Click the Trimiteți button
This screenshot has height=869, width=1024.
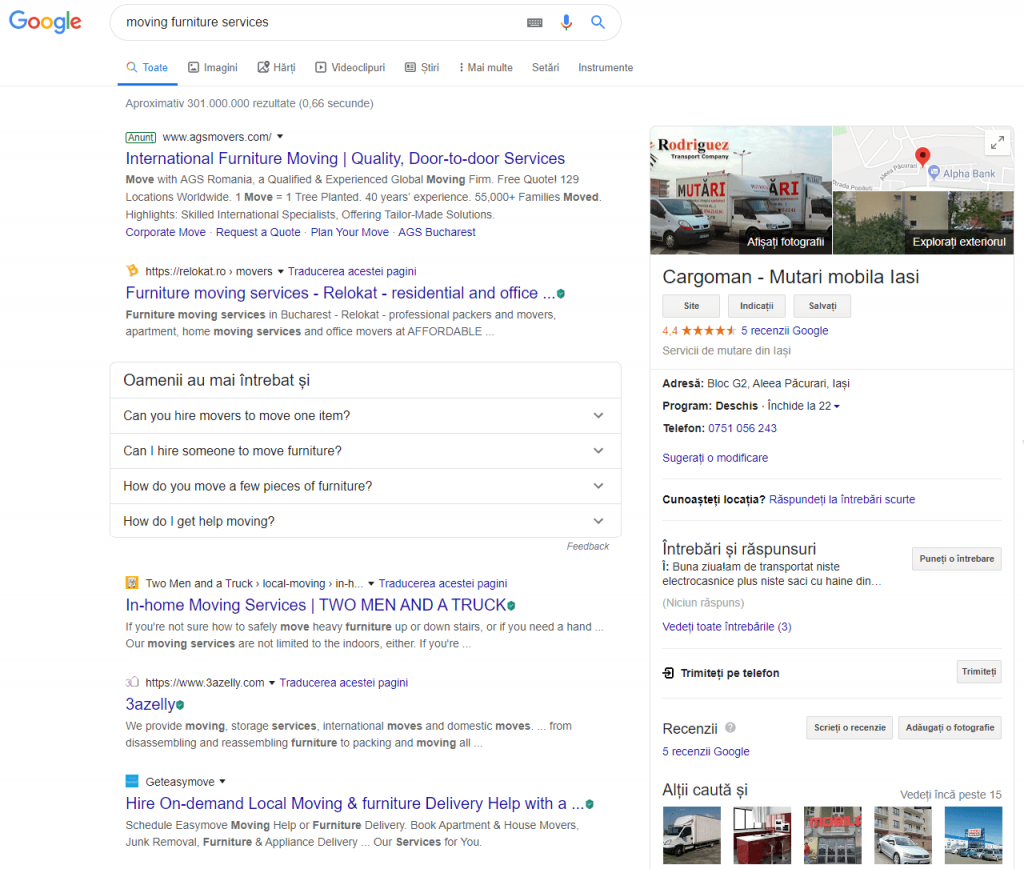[x=979, y=672]
